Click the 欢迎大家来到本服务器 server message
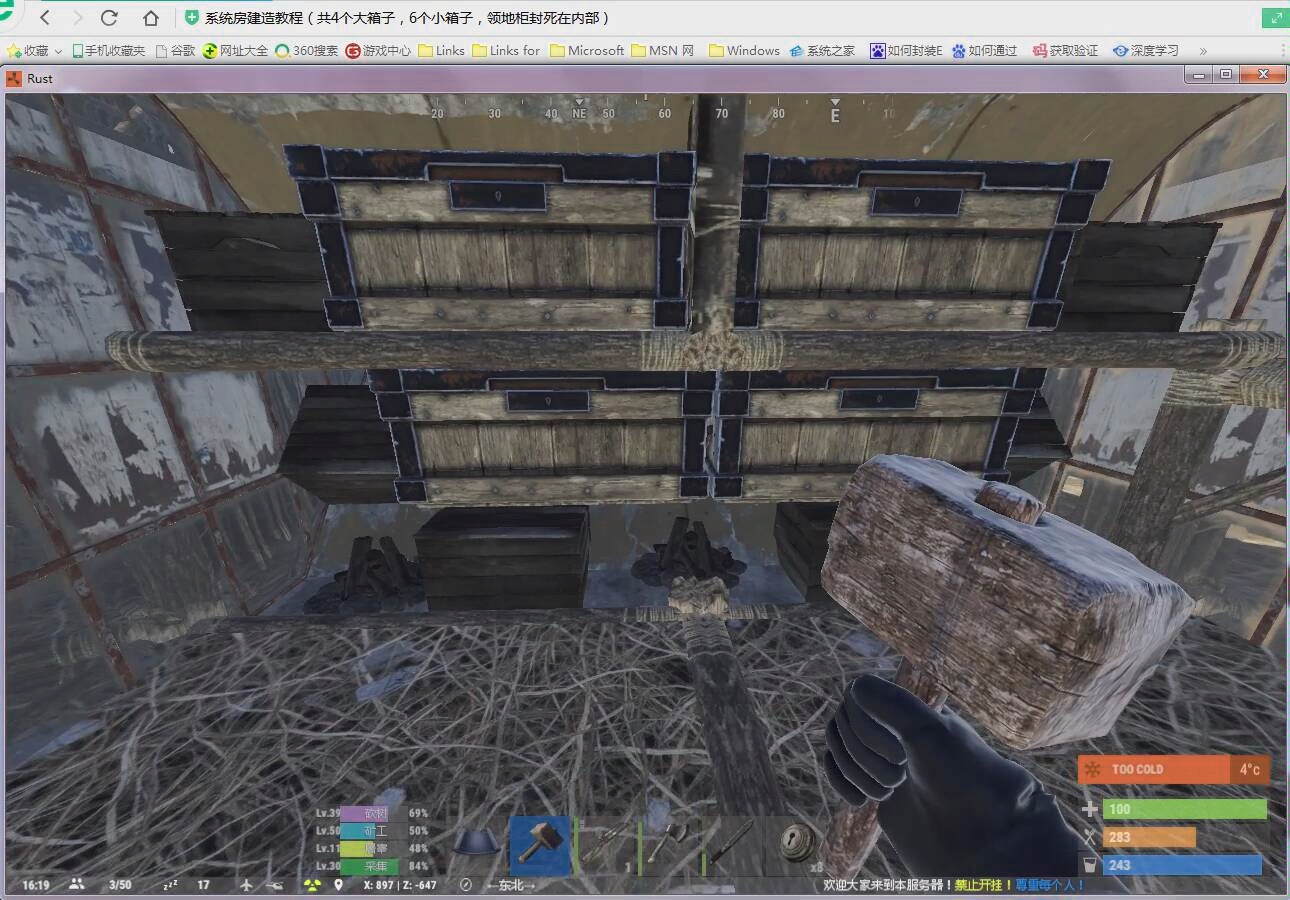This screenshot has height=900, width=1290. pos(886,885)
